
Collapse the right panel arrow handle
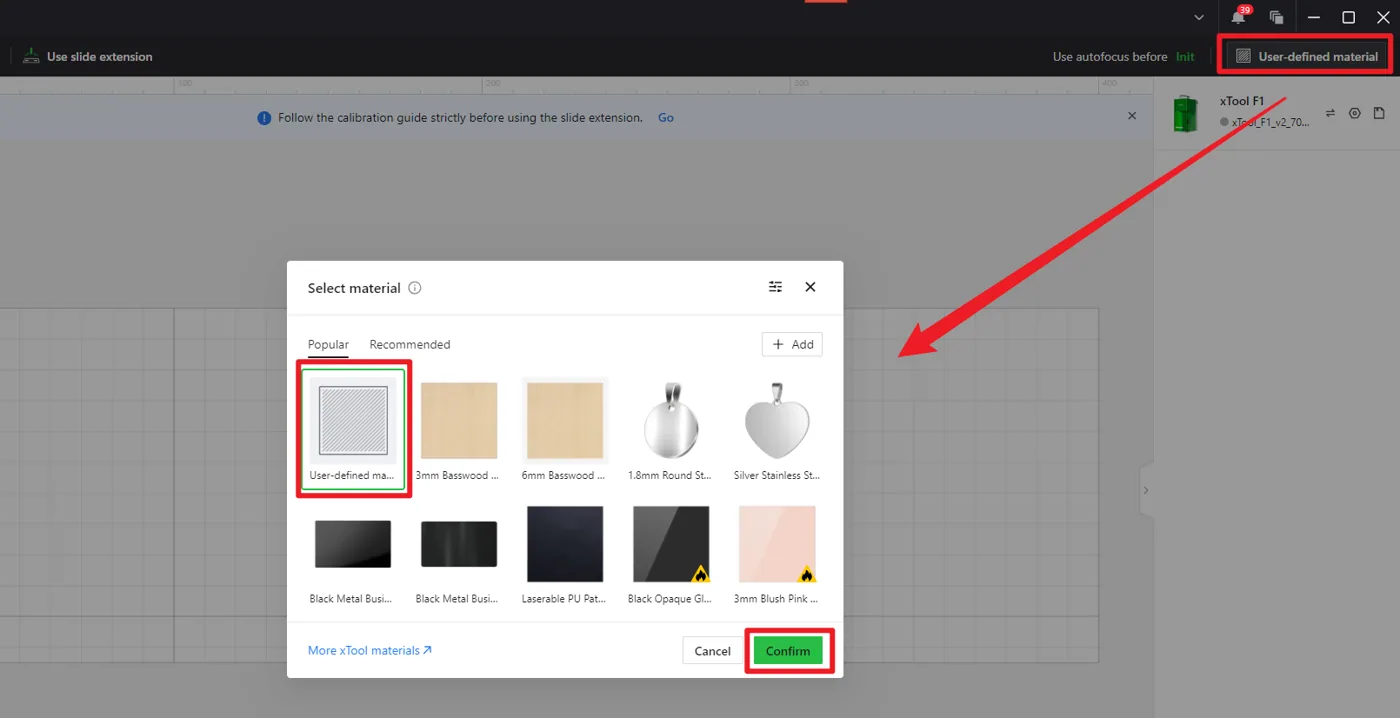coord(1146,490)
